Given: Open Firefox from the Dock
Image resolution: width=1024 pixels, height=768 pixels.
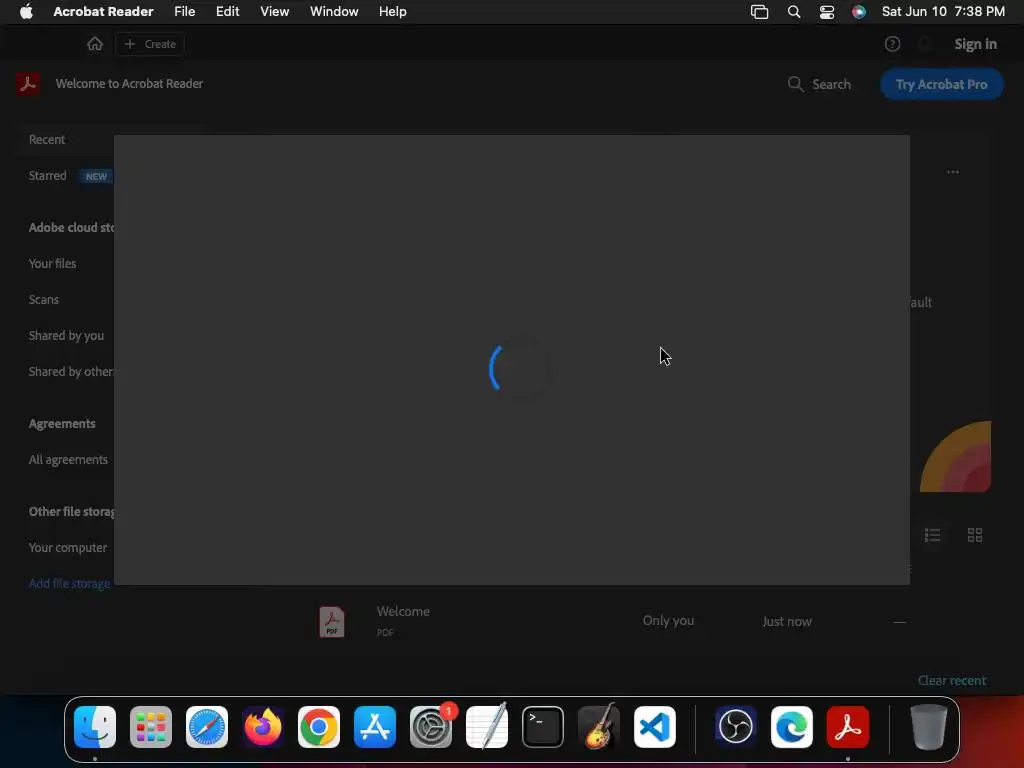Looking at the screenshot, I should tap(263, 727).
